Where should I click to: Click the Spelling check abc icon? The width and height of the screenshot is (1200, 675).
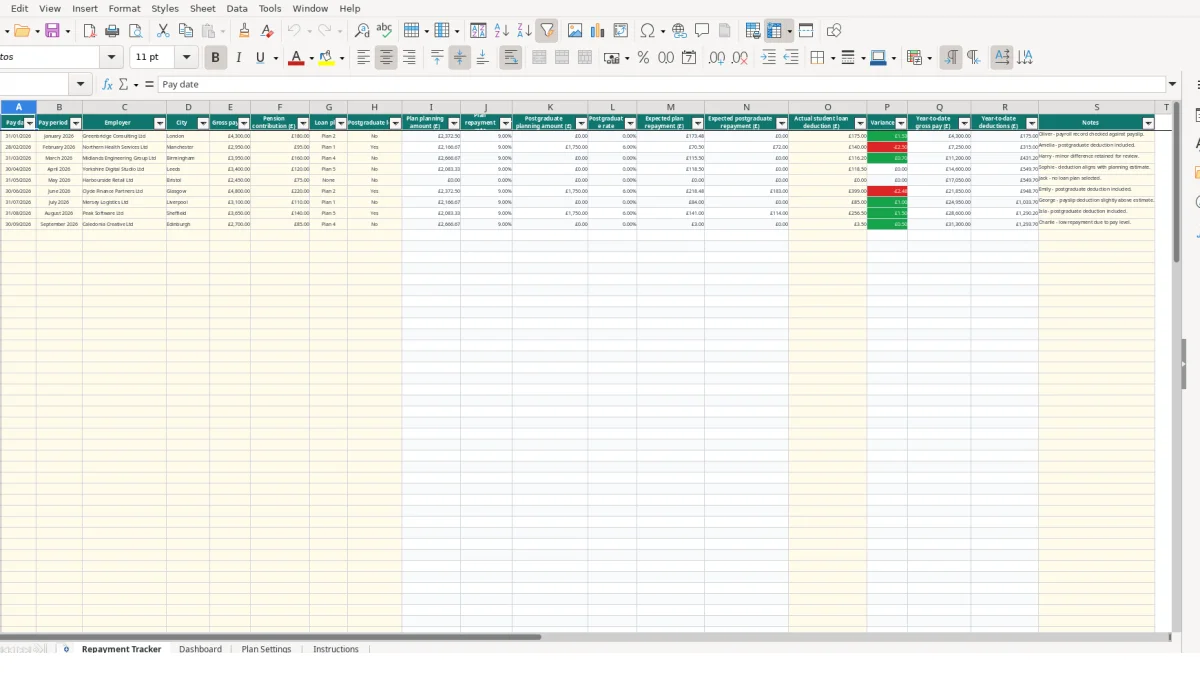tap(384, 31)
